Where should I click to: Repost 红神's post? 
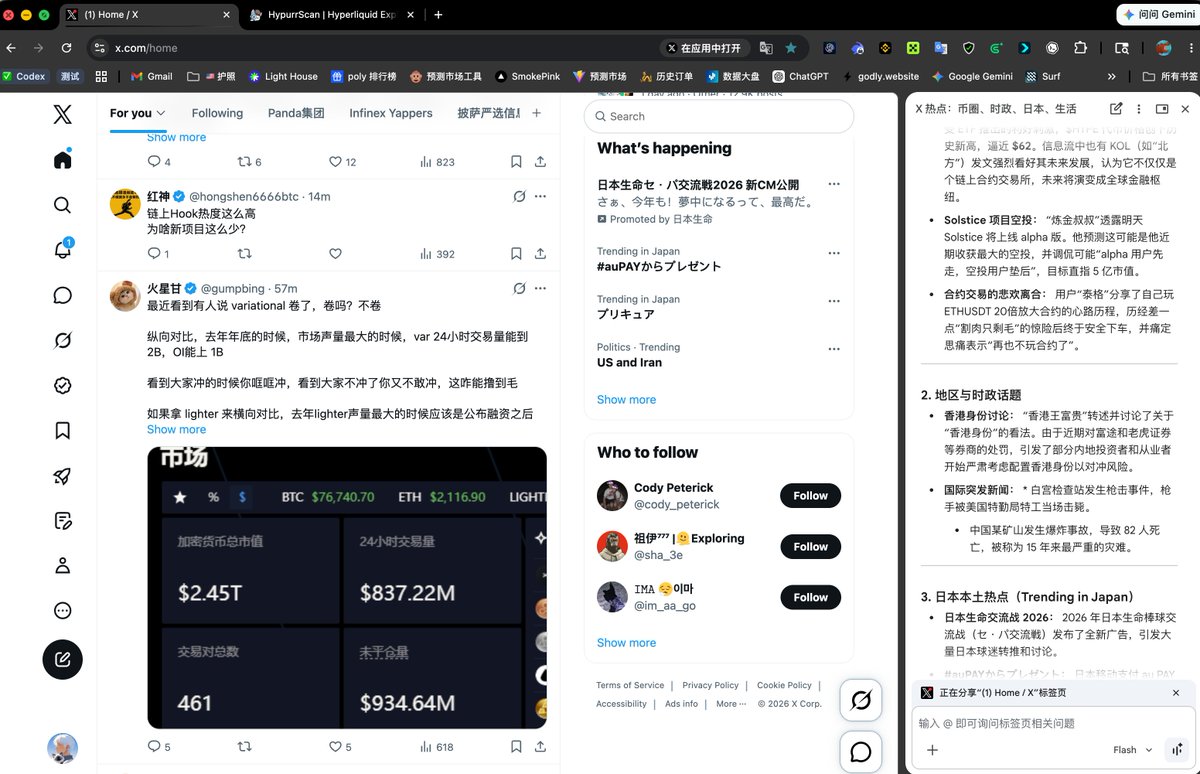tap(244, 254)
